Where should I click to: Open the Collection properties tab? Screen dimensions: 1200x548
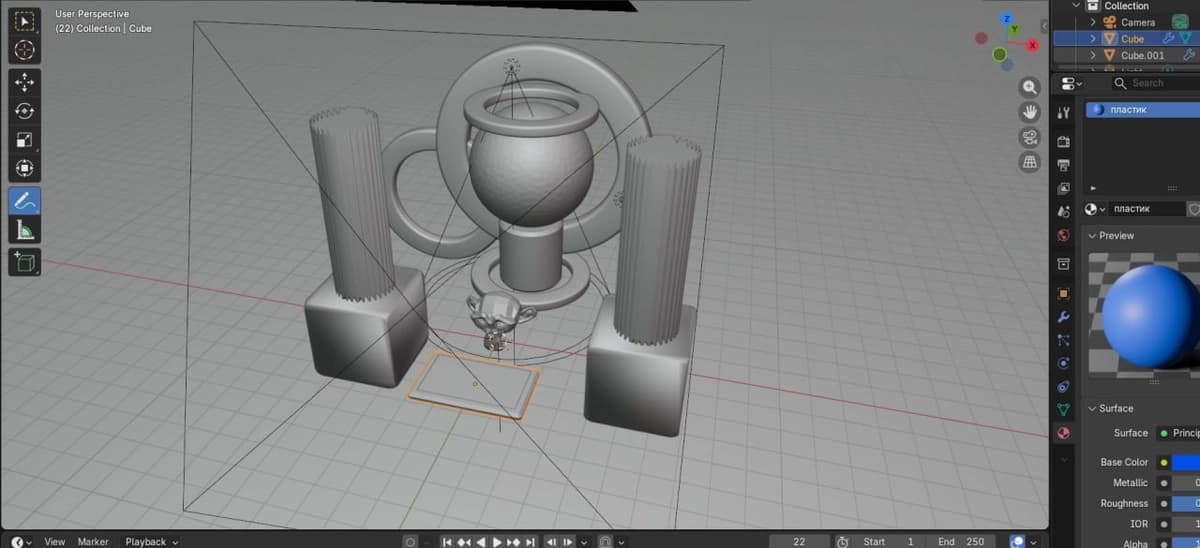click(x=1064, y=263)
